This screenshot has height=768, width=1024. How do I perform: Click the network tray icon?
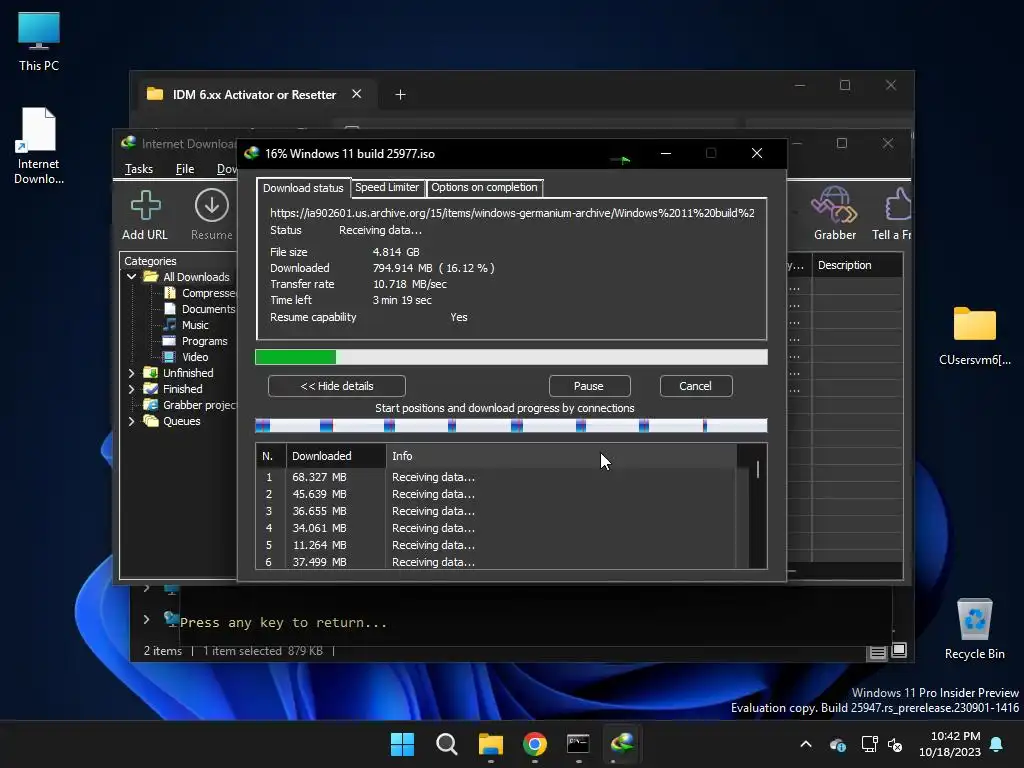tap(869, 744)
